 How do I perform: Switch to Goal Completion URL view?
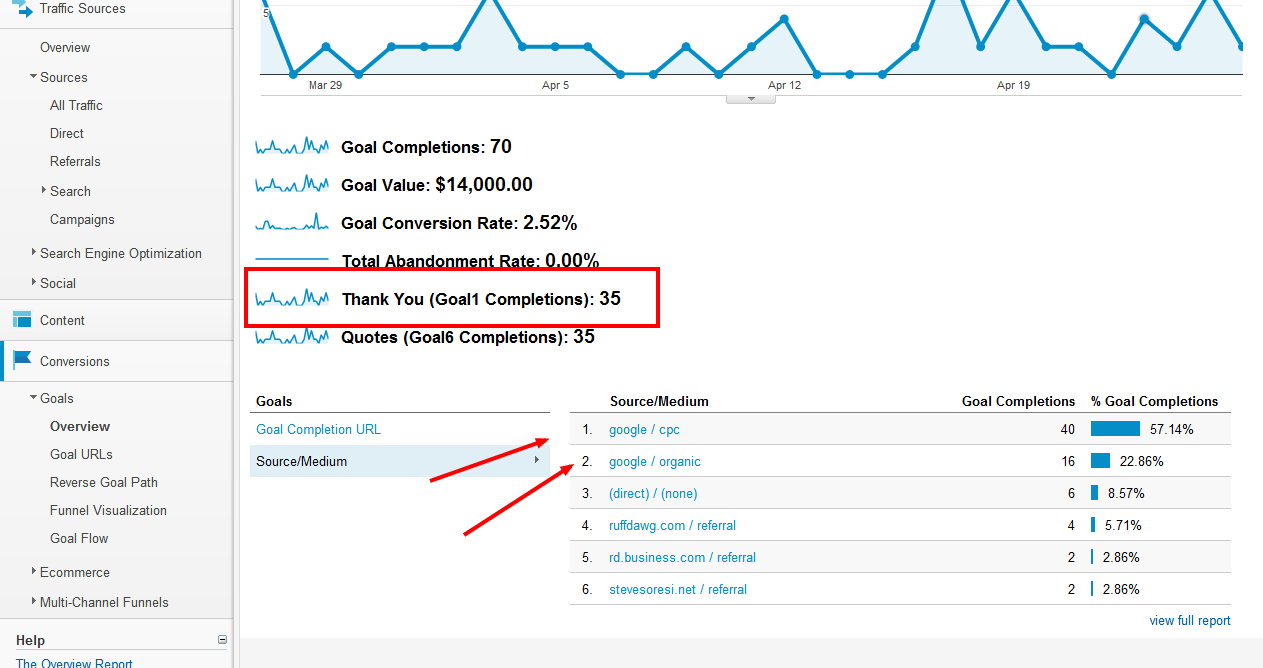(318, 429)
